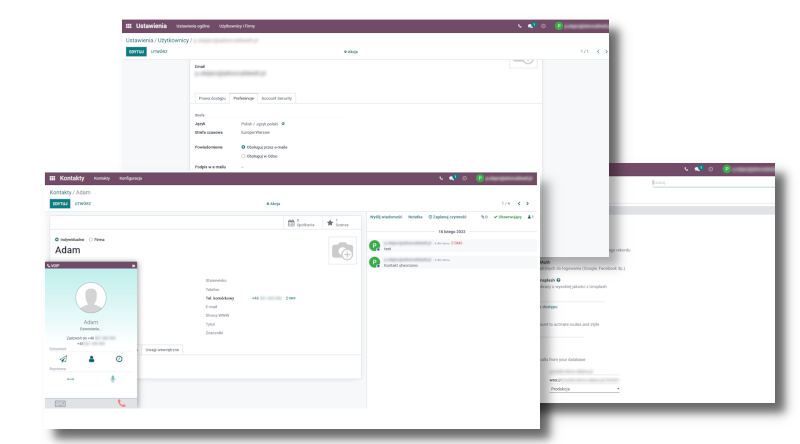
Task: Open Ustawienia ogólne menu
Action: pos(193,26)
